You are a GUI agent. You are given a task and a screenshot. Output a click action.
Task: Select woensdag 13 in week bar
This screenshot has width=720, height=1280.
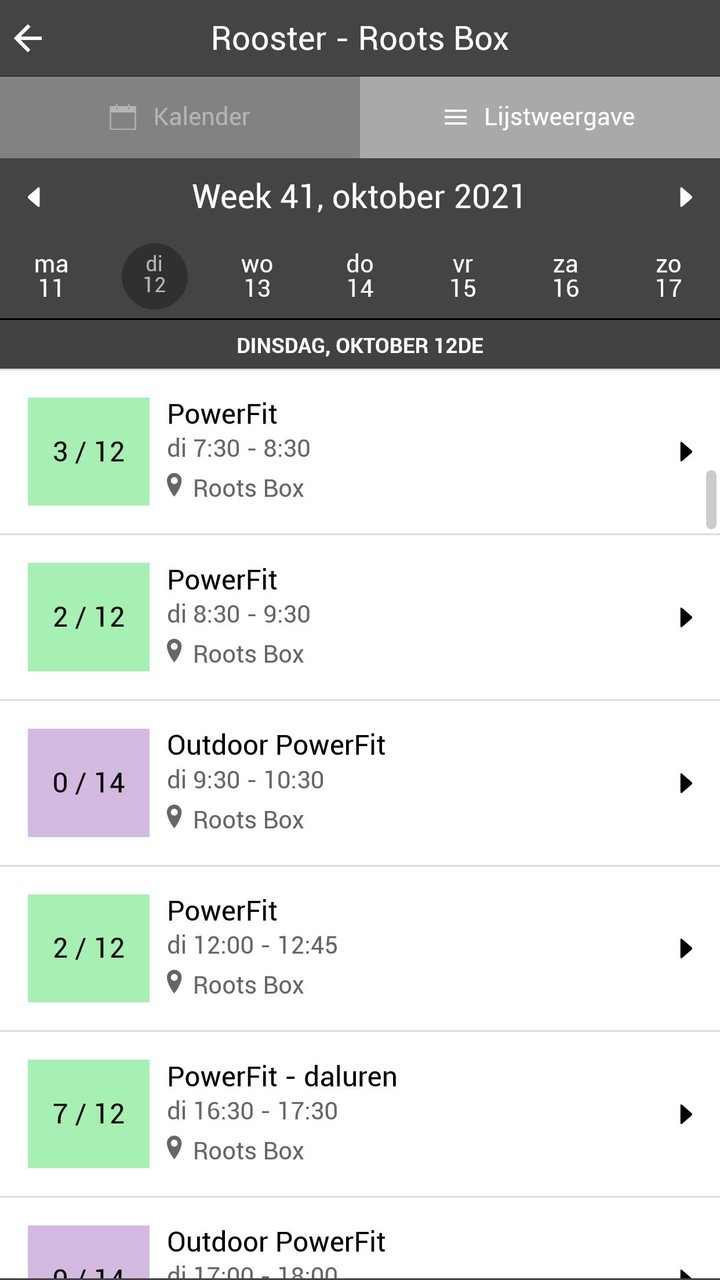pyautogui.click(x=257, y=277)
